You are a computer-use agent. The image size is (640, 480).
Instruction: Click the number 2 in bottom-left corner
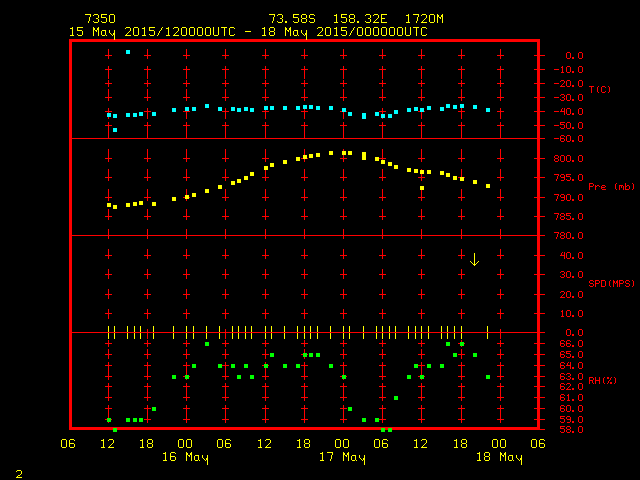tap(18, 472)
